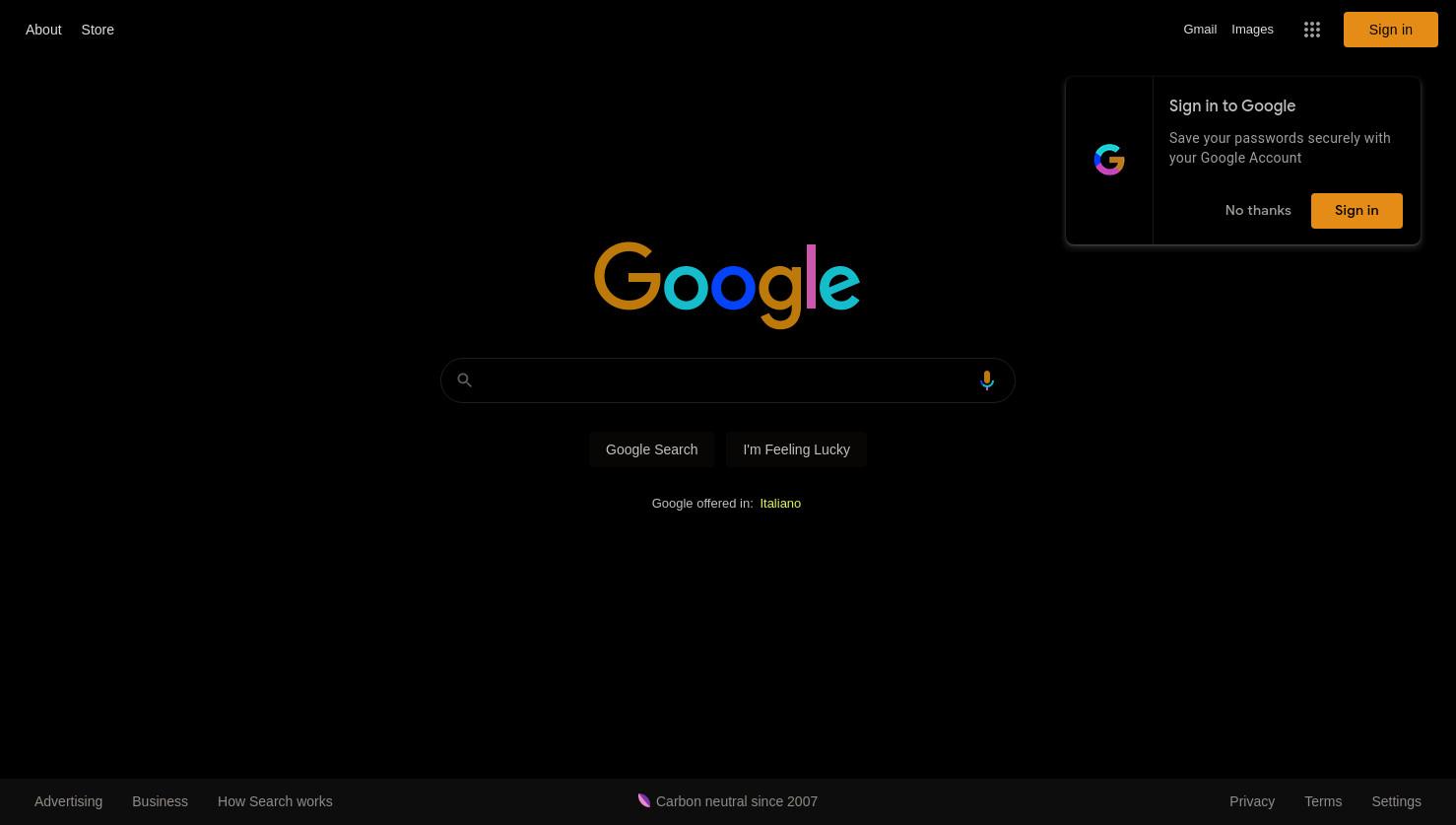
Task: Click the Google offered in label
Action: (x=702, y=504)
